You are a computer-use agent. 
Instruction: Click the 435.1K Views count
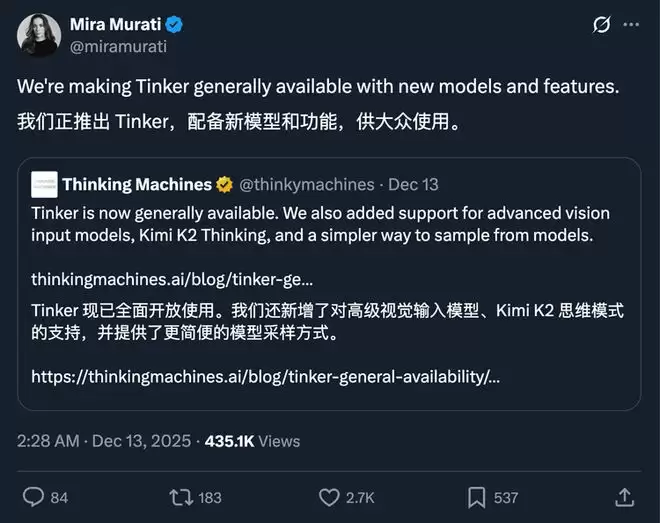(x=252, y=441)
